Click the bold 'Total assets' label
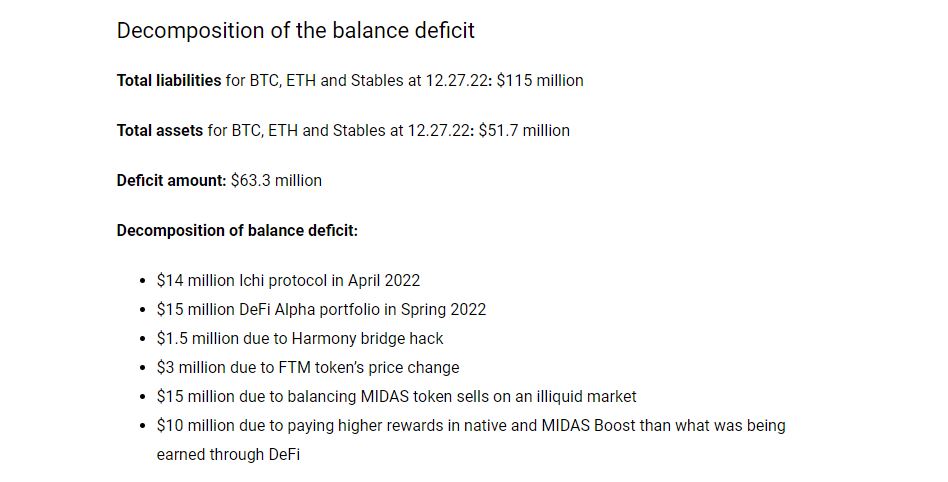Screen dimensions: 948x482 (x=160, y=131)
